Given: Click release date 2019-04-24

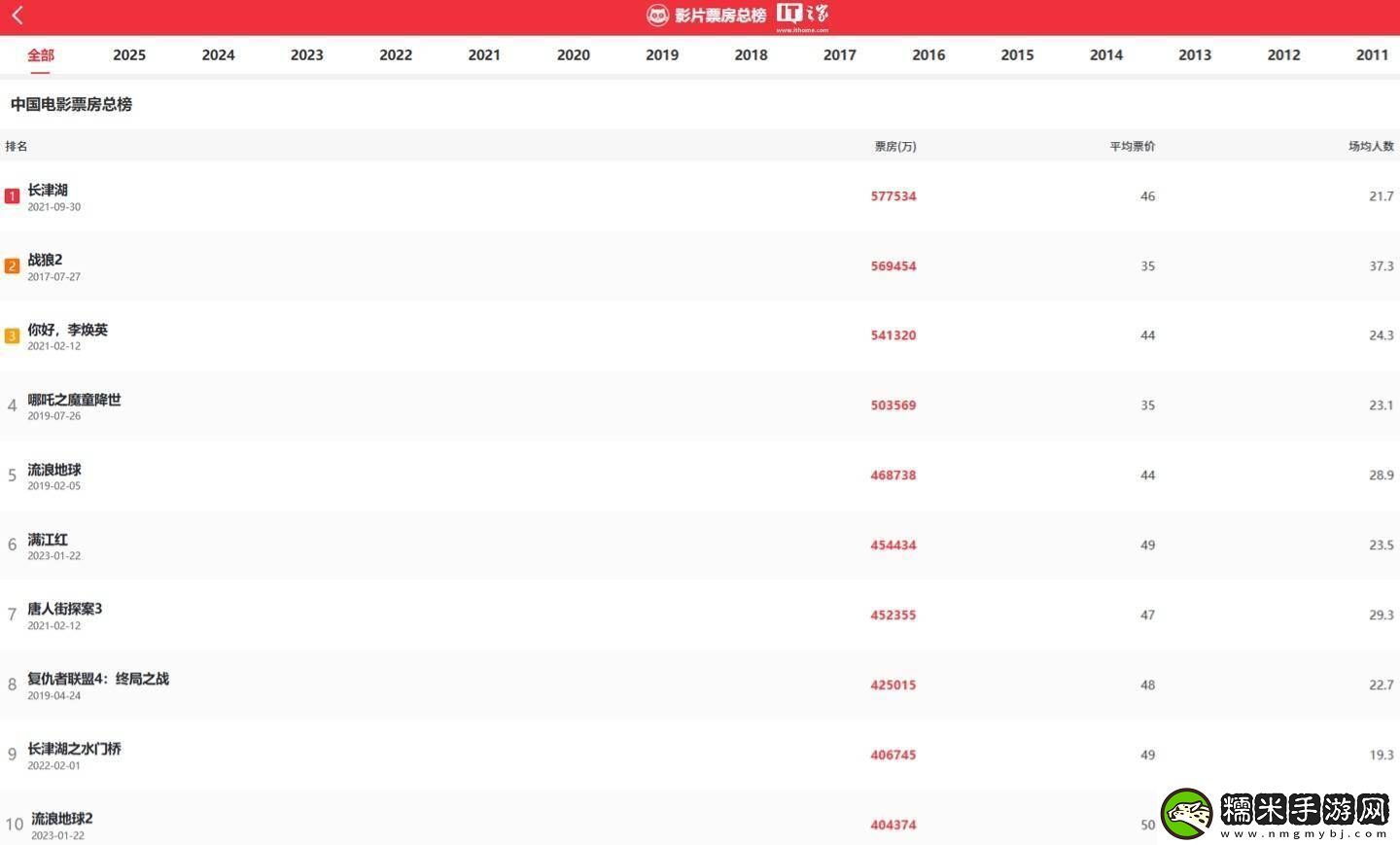Looking at the screenshot, I should (x=54, y=696).
